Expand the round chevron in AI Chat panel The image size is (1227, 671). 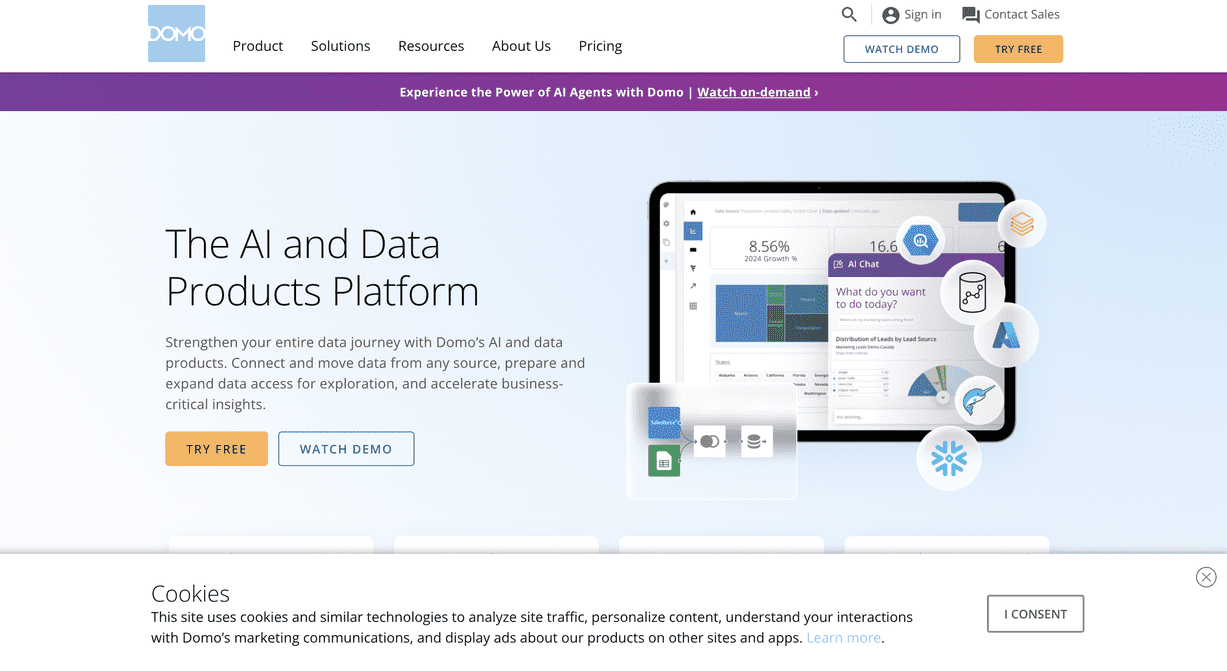943,397
